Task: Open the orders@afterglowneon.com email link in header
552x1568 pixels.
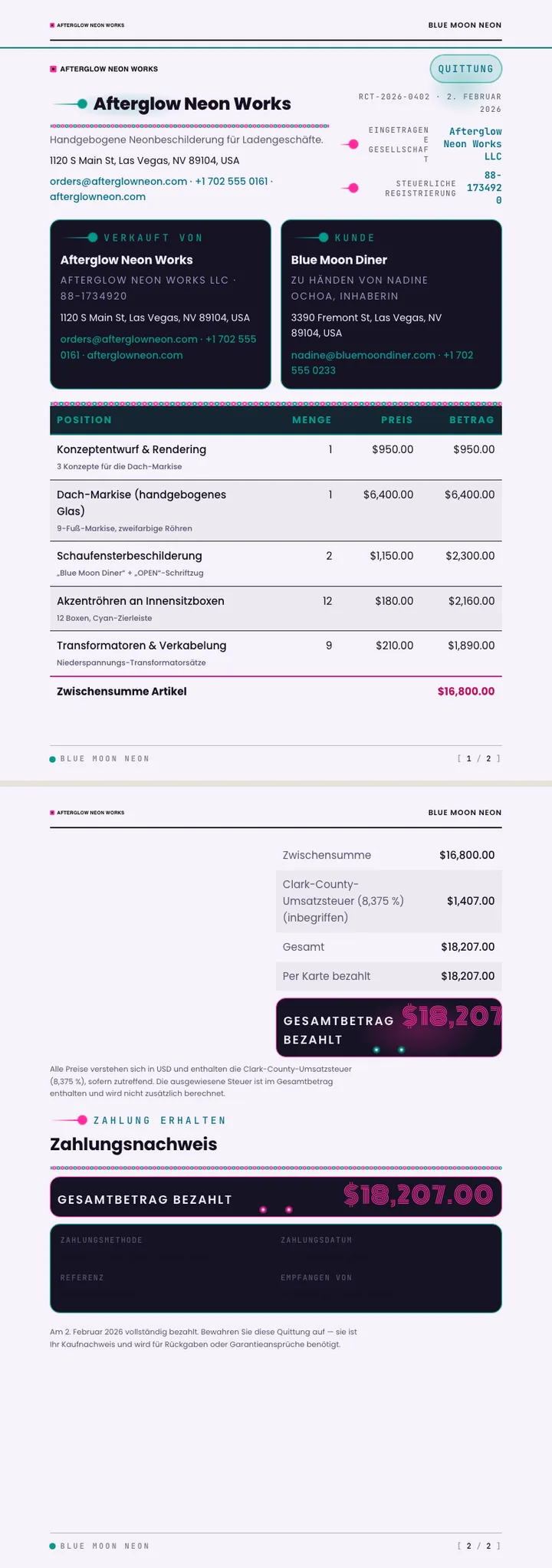Action: point(118,181)
